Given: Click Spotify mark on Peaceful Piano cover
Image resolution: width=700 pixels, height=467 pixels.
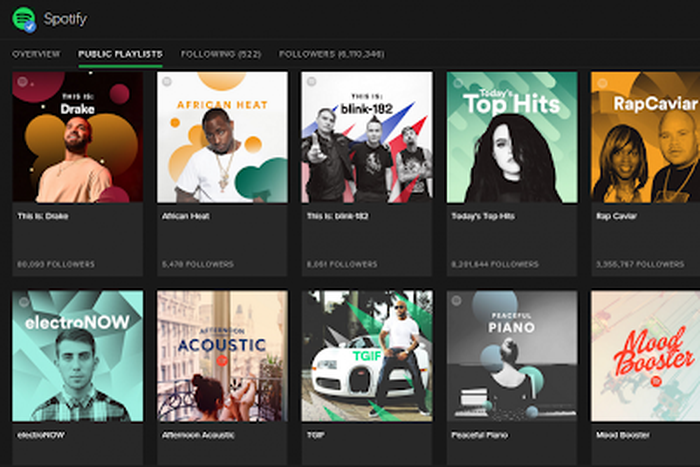Looking at the screenshot, I should coord(456,300).
